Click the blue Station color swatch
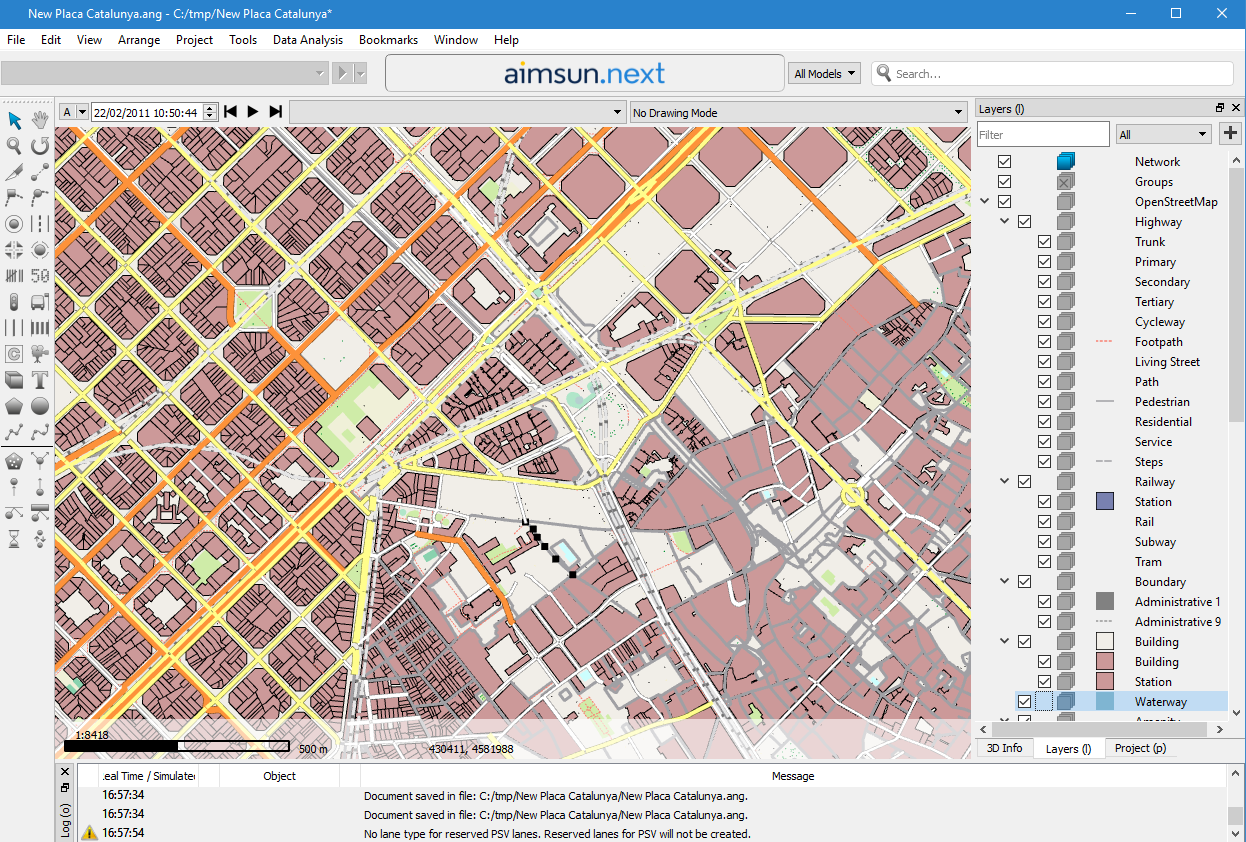Screen dimensions: 1246x842 (x=1104, y=501)
